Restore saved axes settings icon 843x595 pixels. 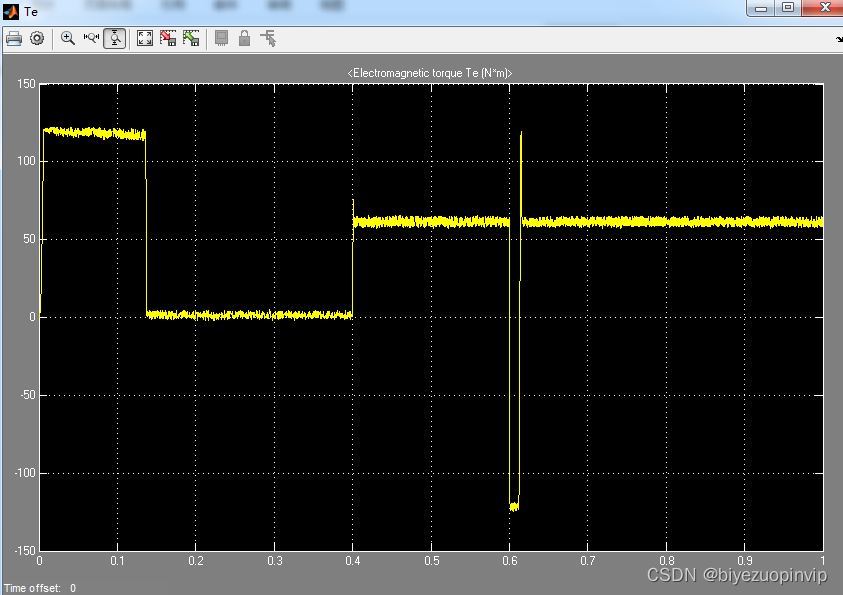191,38
